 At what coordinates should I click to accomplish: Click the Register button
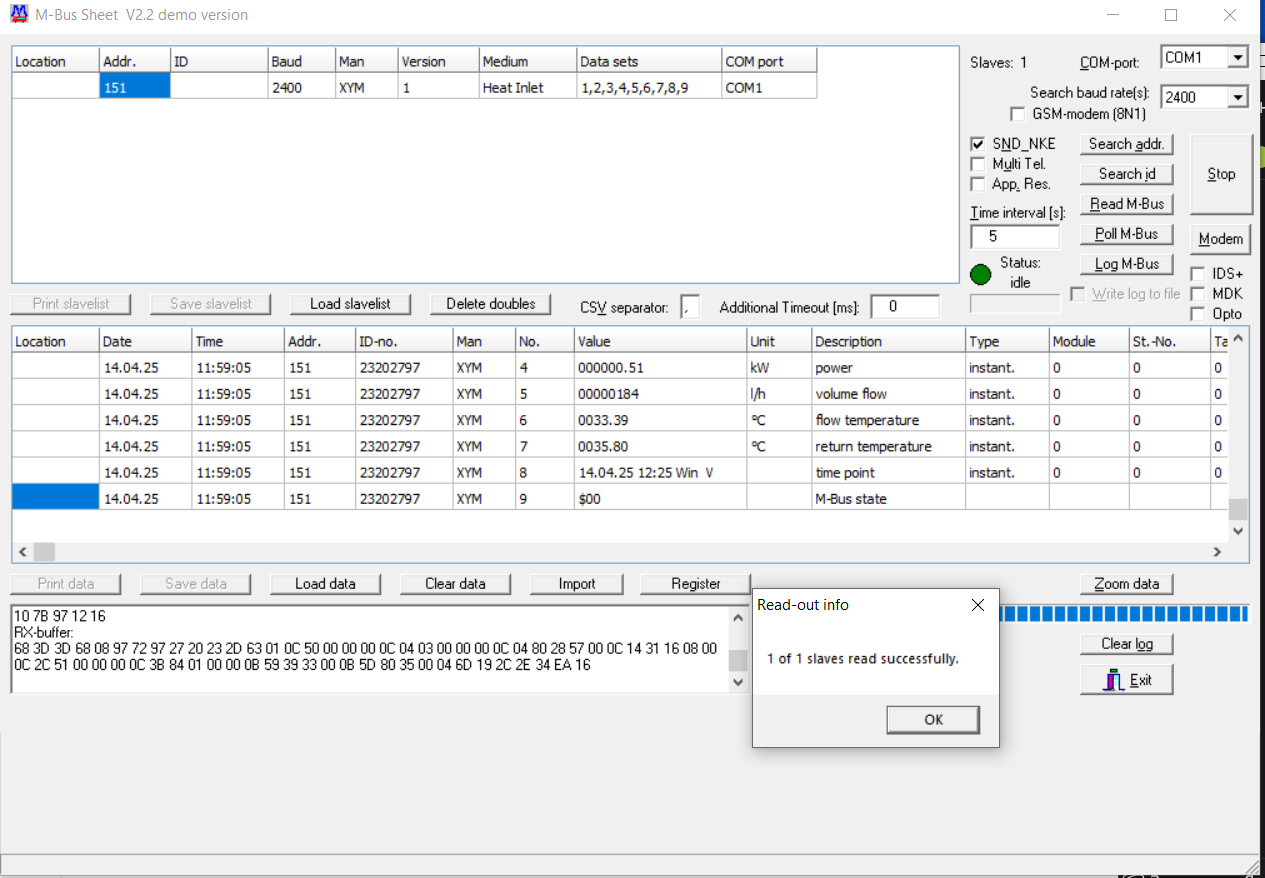(696, 584)
